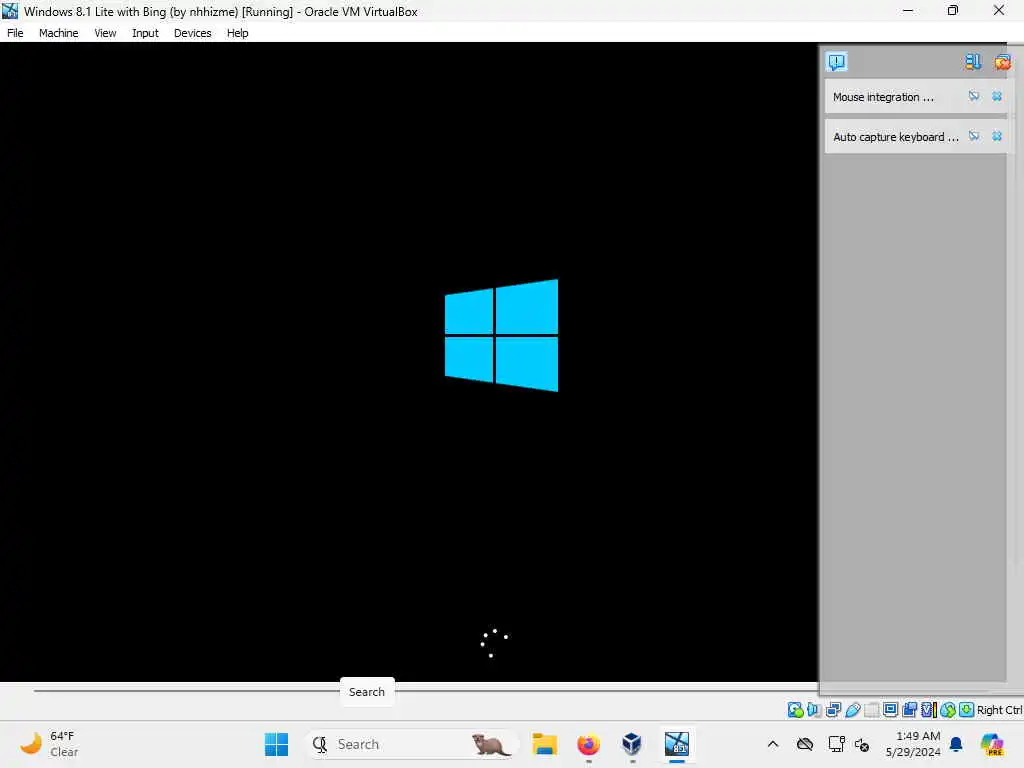Open Firefox from the taskbar
Image resolution: width=1024 pixels, height=768 pixels.
click(x=588, y=744)
